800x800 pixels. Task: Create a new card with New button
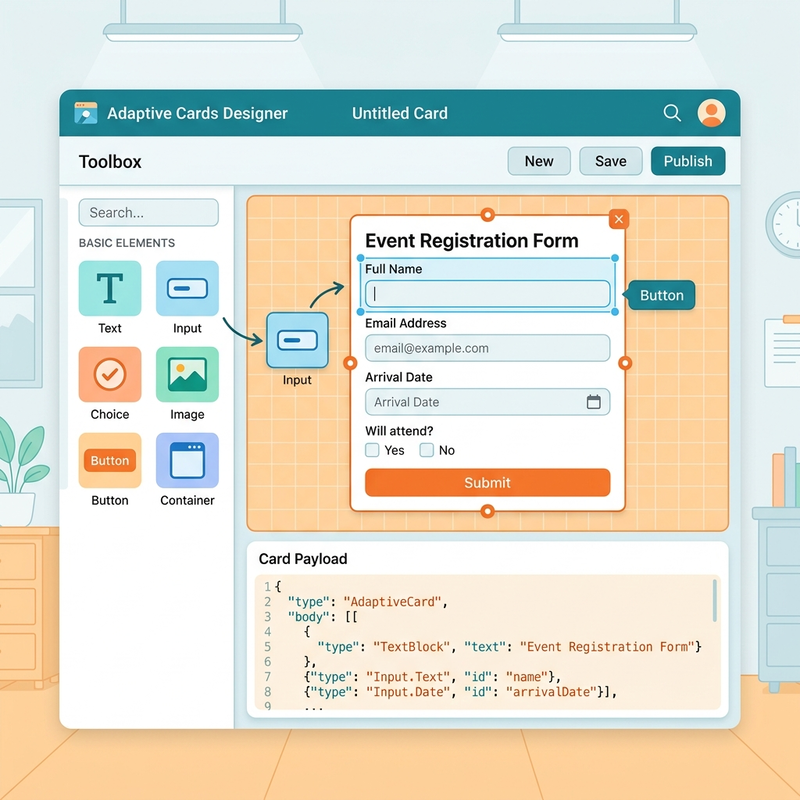[x=539, y=161]
